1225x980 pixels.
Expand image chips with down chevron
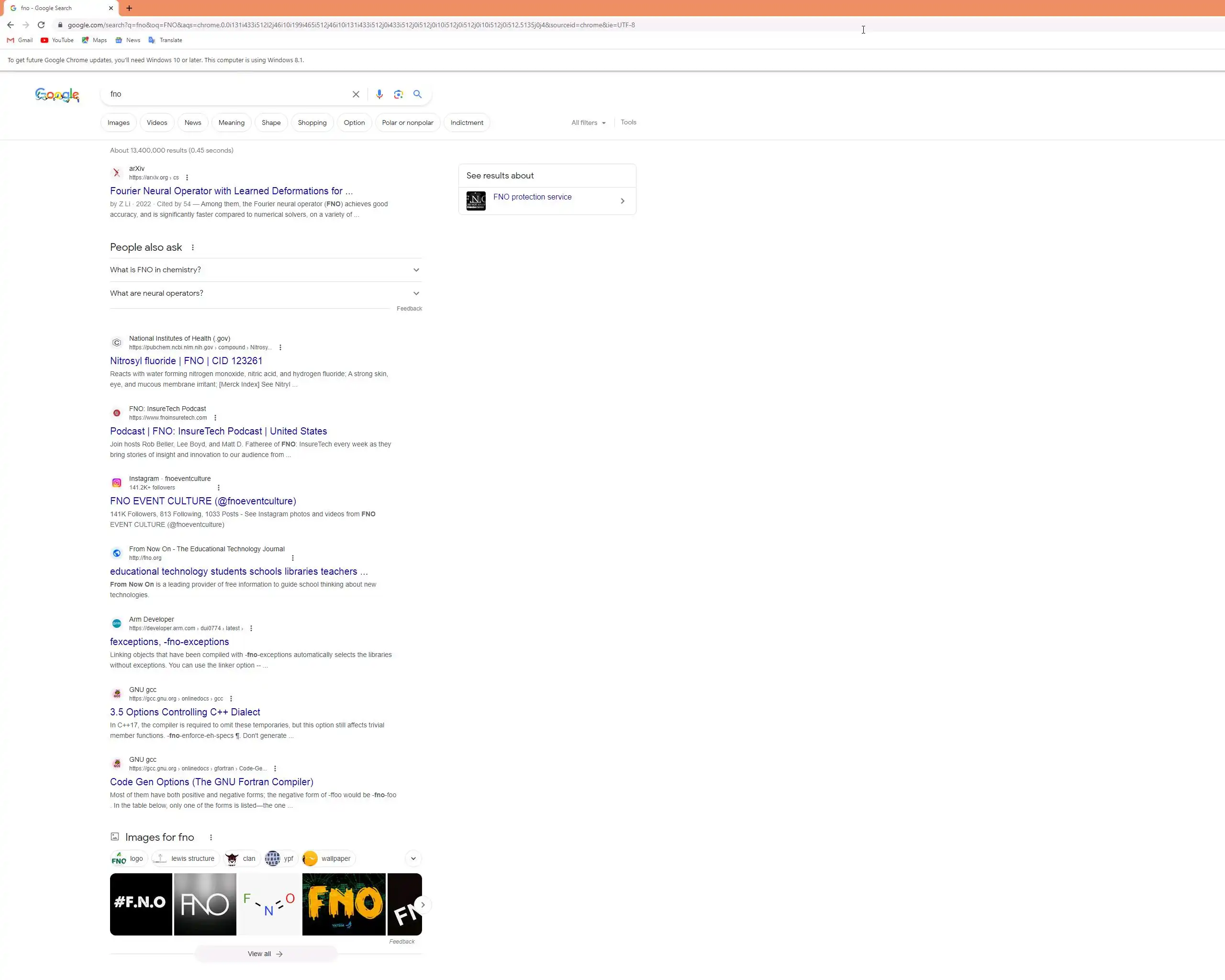pos(413,858)
